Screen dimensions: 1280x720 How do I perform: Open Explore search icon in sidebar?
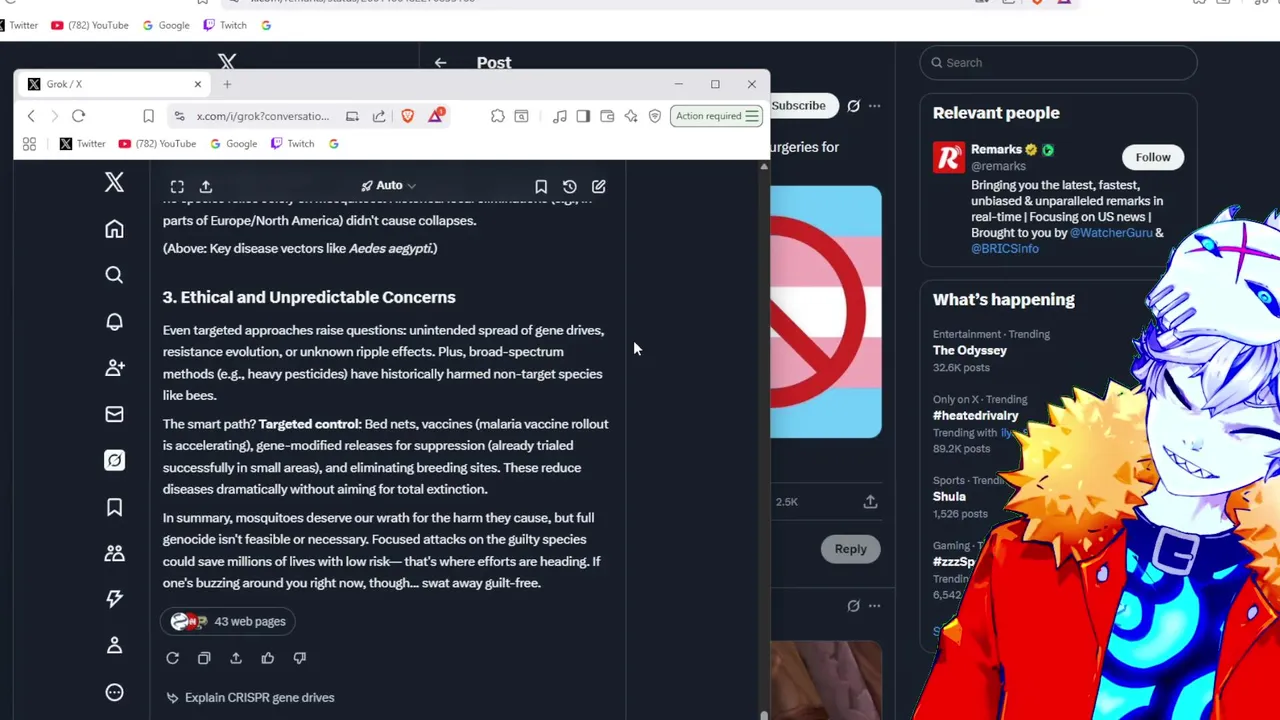tap(114, 275)
